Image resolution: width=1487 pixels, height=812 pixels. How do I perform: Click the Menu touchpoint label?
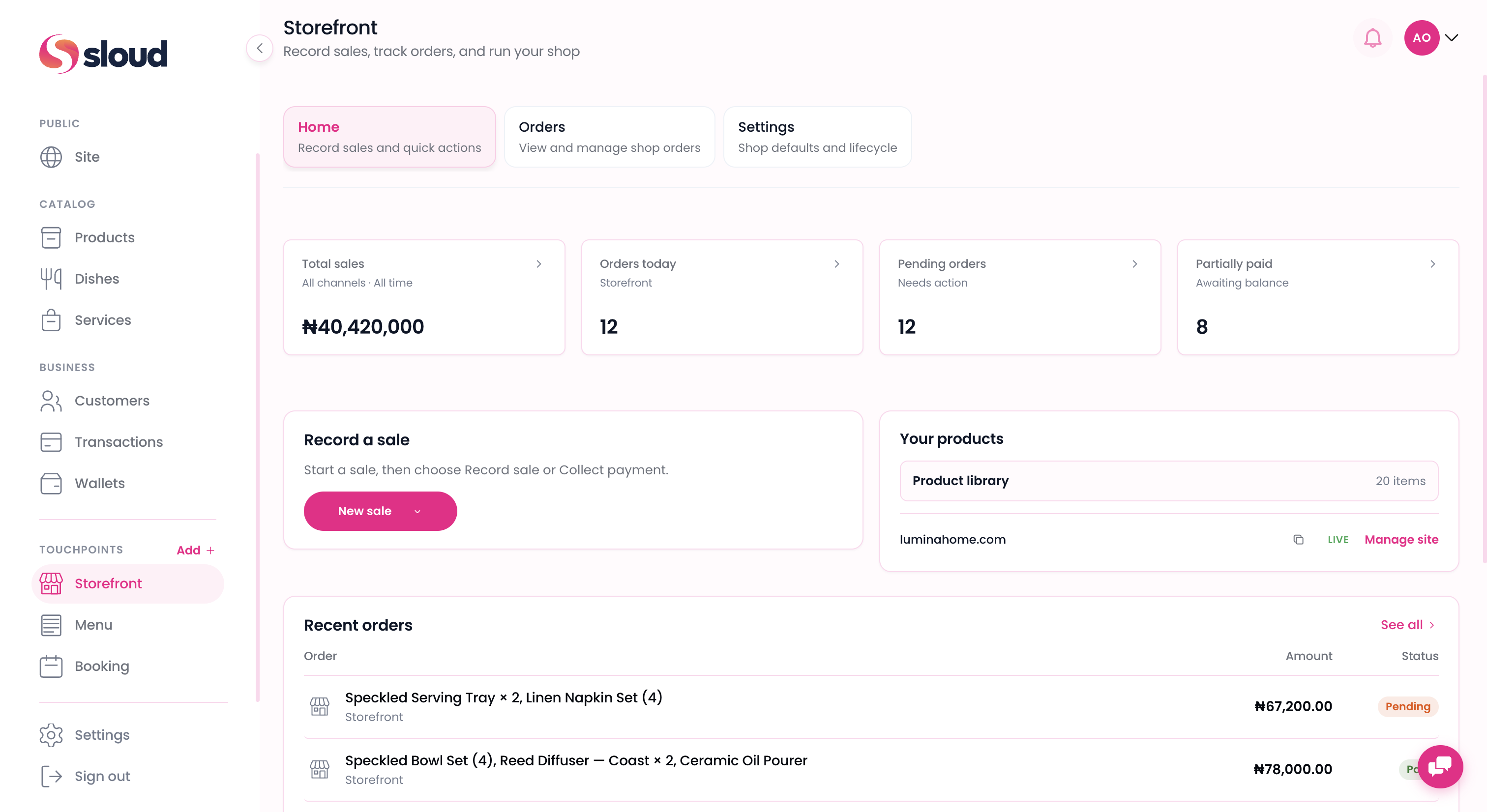93,625
